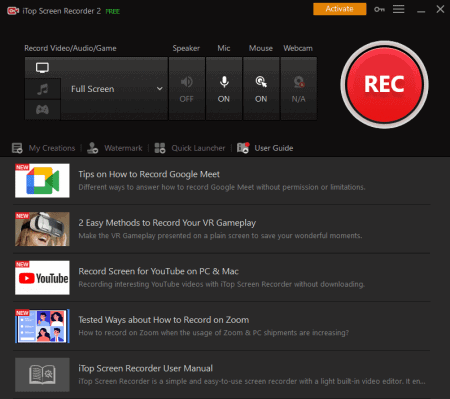Toggle the Mouse ON setting
This screenshot has width=450, height=399.
coord(261,89)
